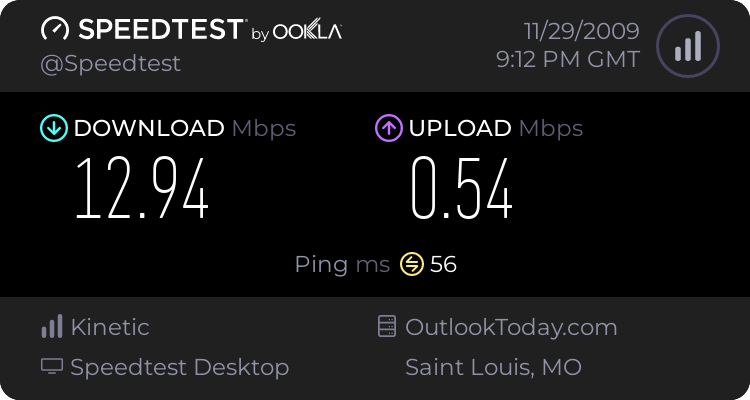This screenshot has height=400, width=750.
Task: Click the Speedtest Desktop label
Action: (x=180, y=367)
